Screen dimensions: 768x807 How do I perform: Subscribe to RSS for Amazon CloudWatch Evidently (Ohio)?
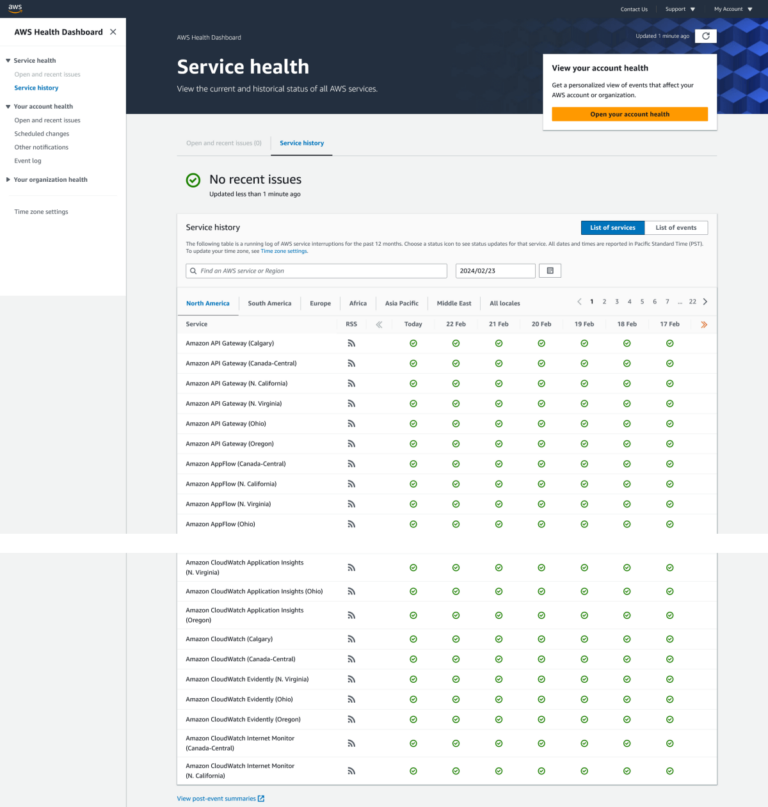(351, 698)
